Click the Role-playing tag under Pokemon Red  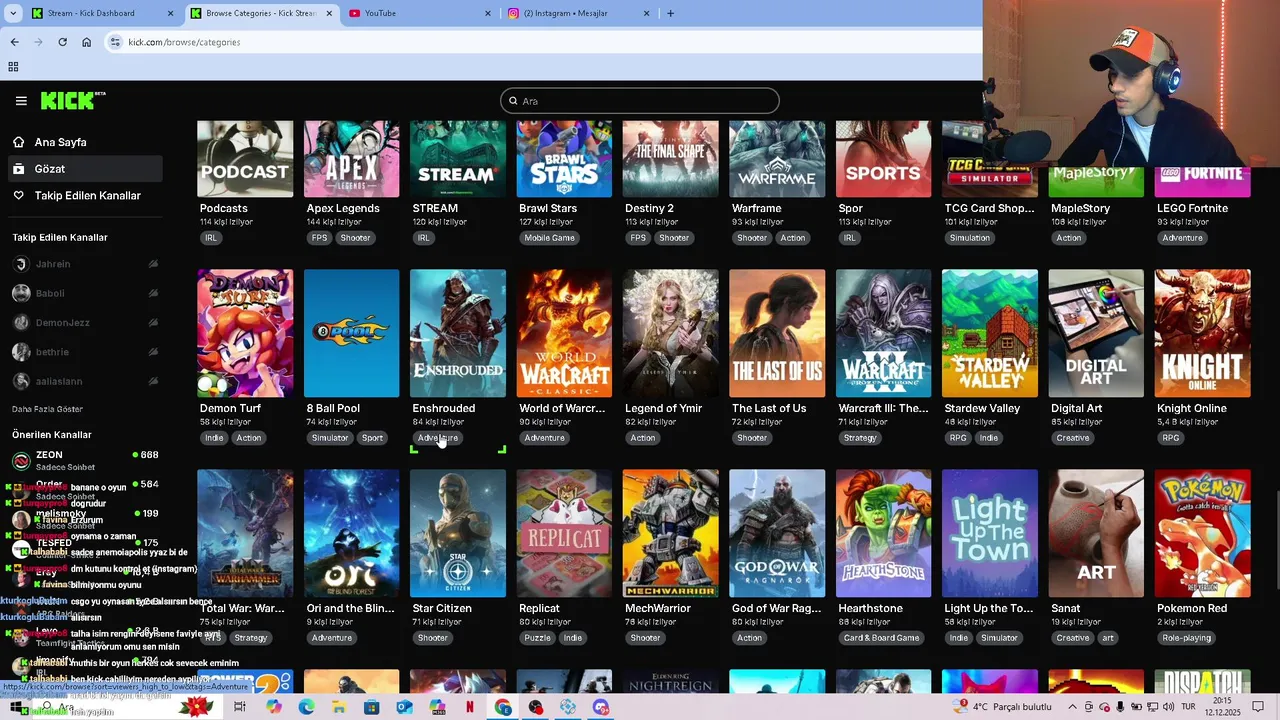(x=1187, y=638)
